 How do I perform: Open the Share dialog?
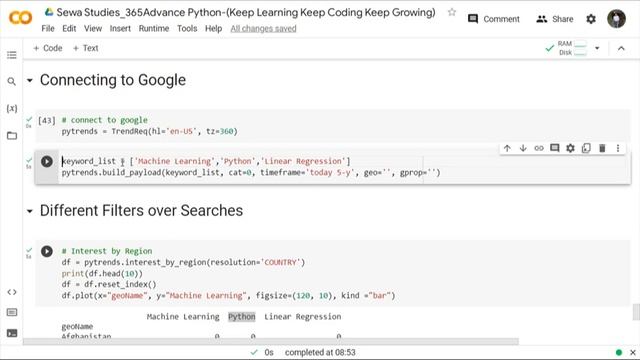pos(554,19)
